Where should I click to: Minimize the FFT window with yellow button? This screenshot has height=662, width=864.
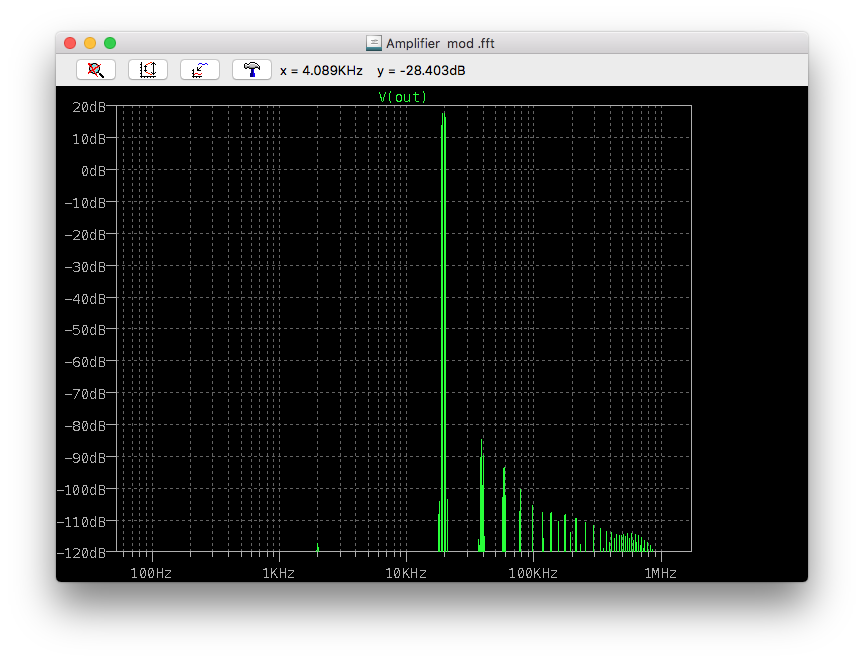click(90, 43)
